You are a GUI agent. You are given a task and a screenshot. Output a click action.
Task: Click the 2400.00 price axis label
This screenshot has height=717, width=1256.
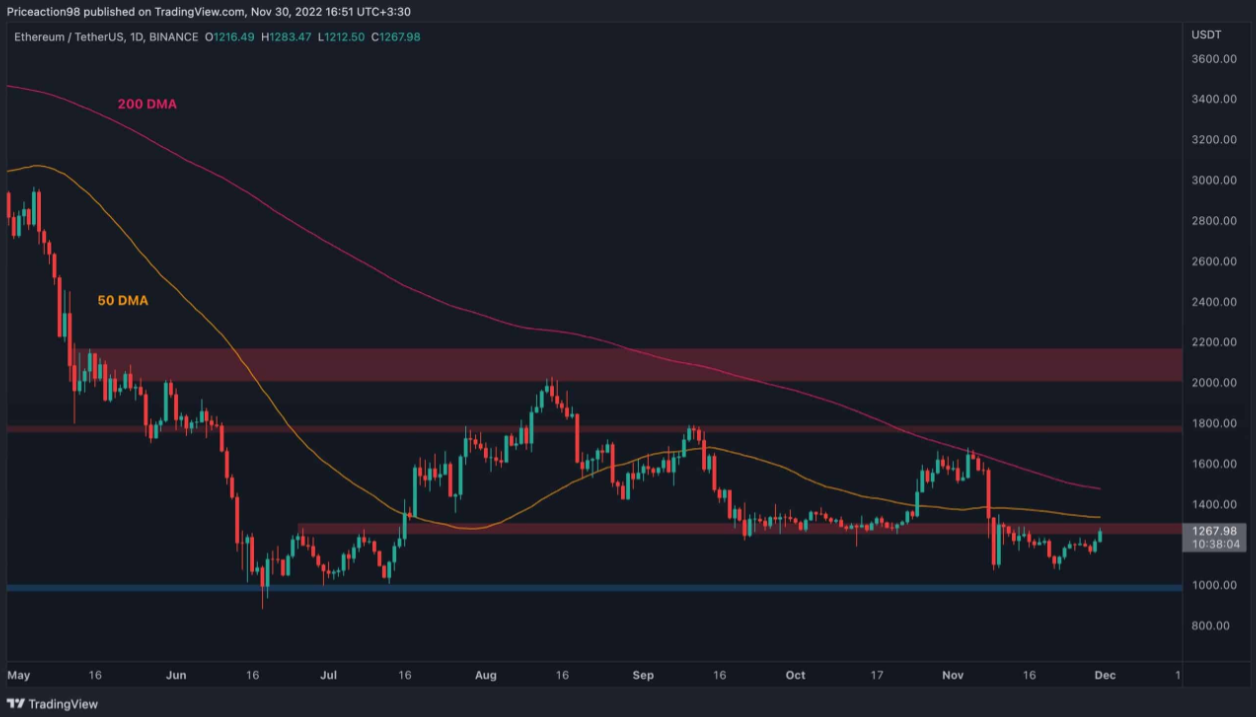1213,302
